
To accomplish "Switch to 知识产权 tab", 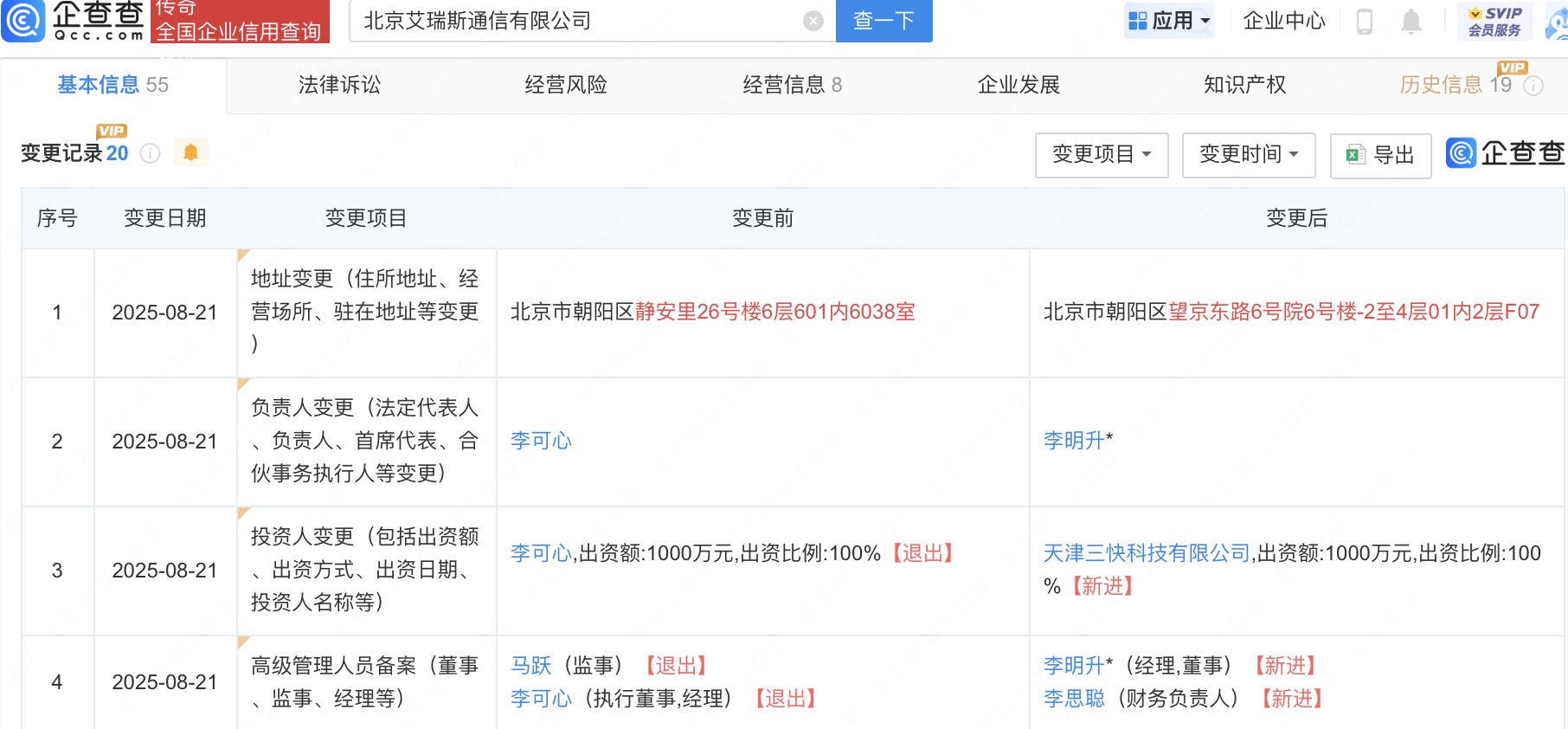I will (1244, 85).
